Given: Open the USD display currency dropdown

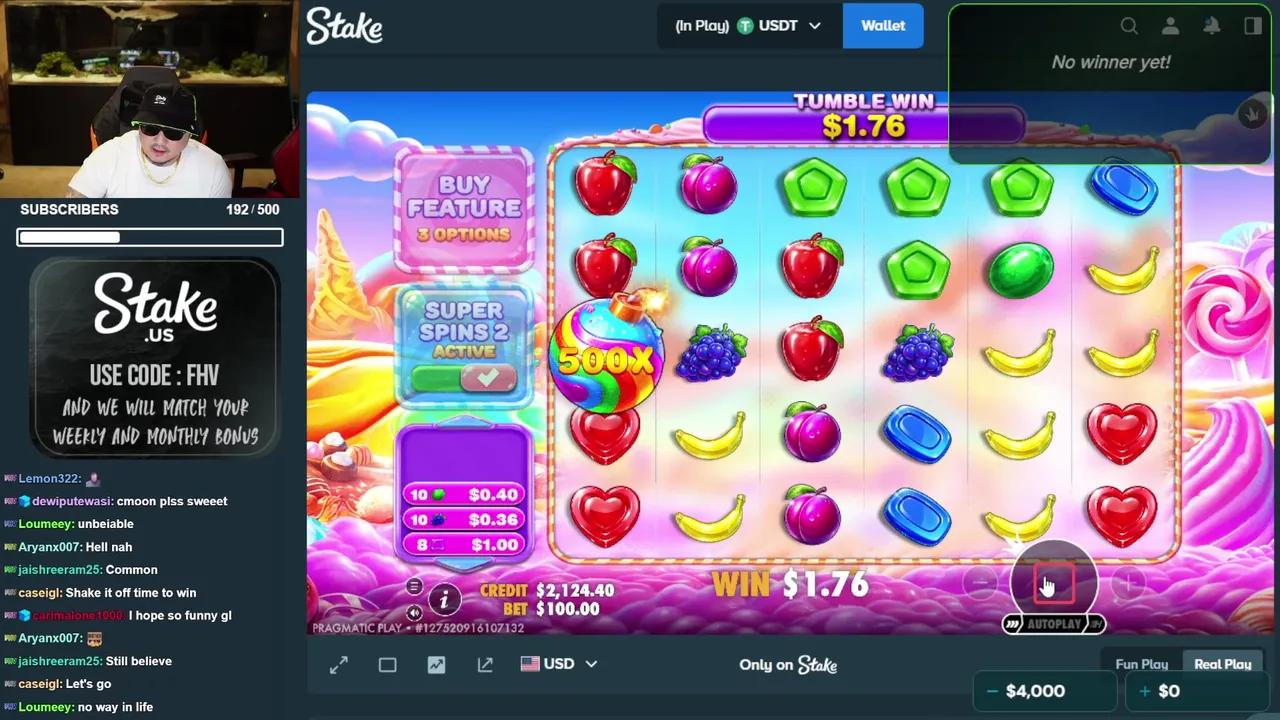Looking at the screenshot, I should [x=559, y=664].
